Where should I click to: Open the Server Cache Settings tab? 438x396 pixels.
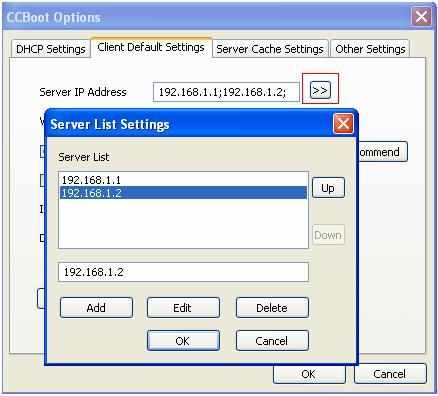coord(270,49)
